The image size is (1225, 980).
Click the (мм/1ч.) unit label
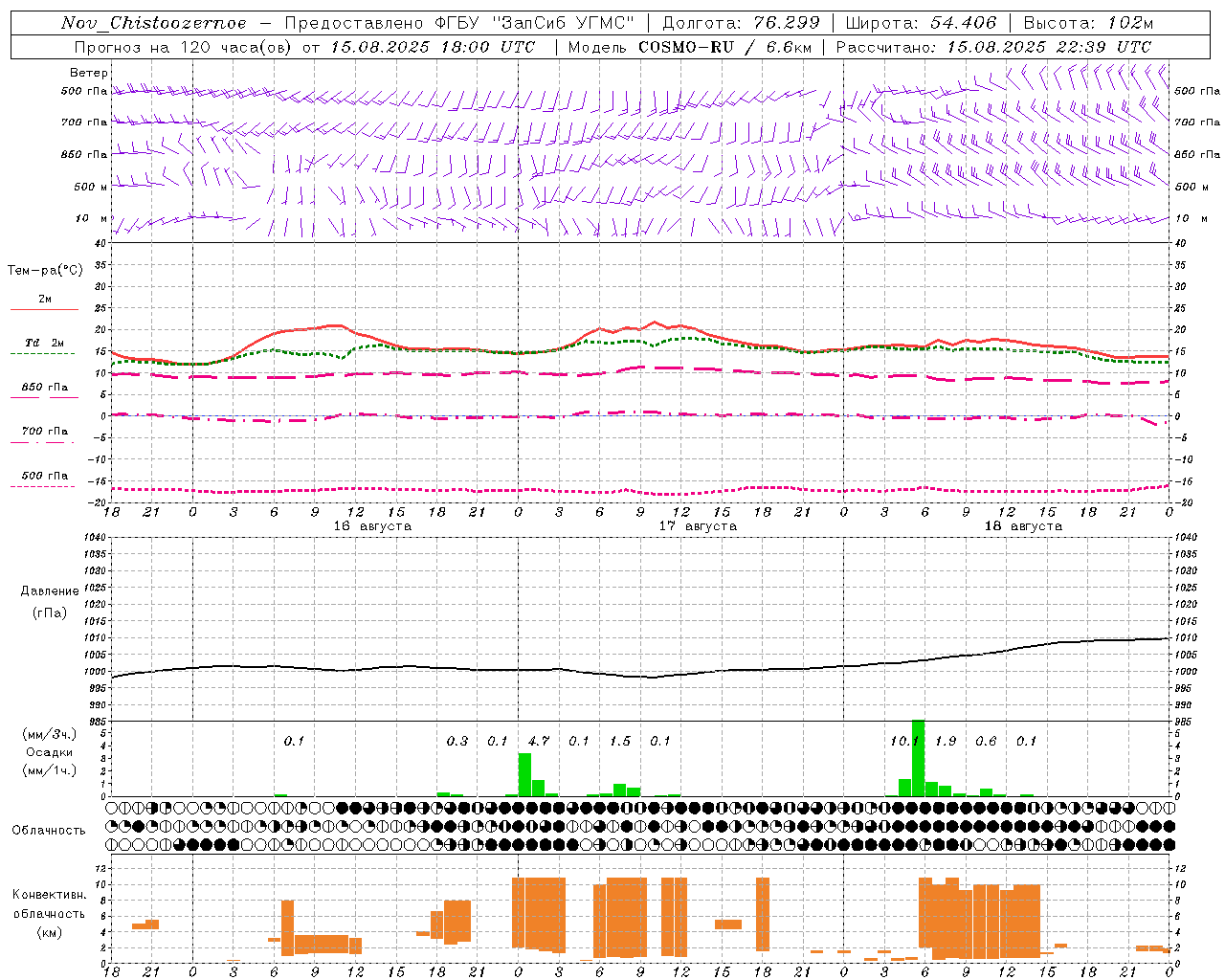49,770
